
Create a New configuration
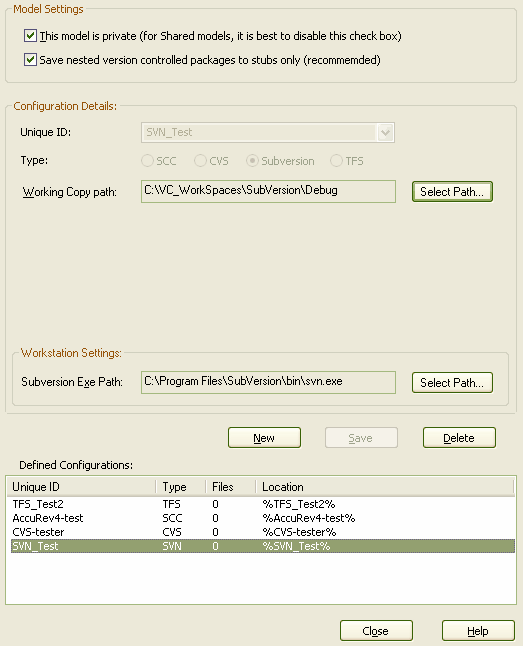click(264, 438)
